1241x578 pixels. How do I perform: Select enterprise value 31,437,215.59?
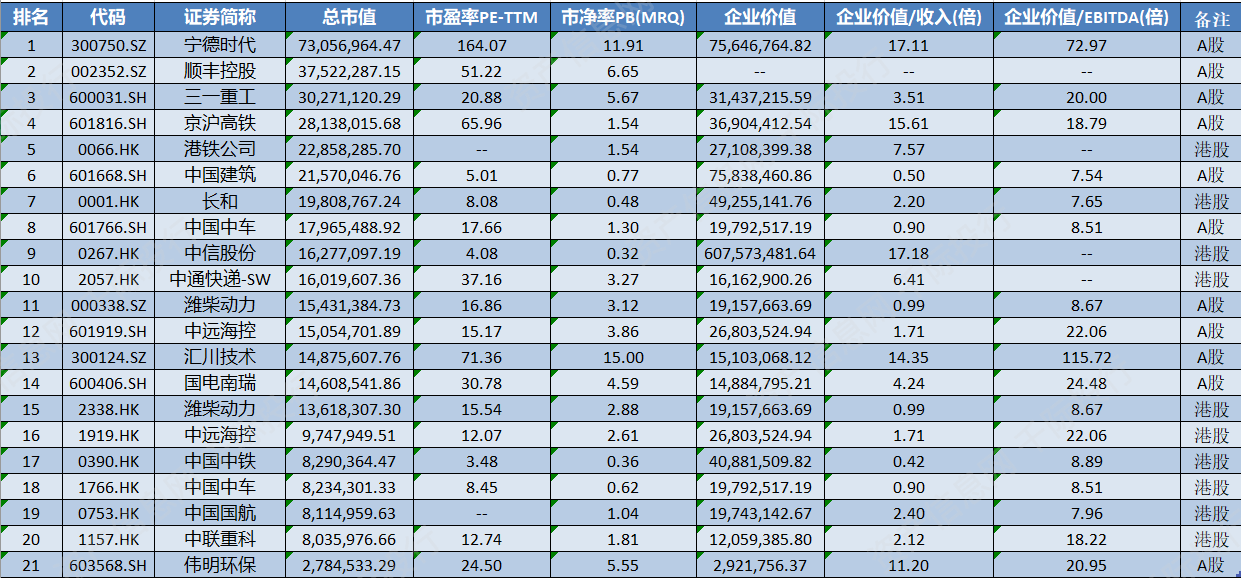[760, 97]
